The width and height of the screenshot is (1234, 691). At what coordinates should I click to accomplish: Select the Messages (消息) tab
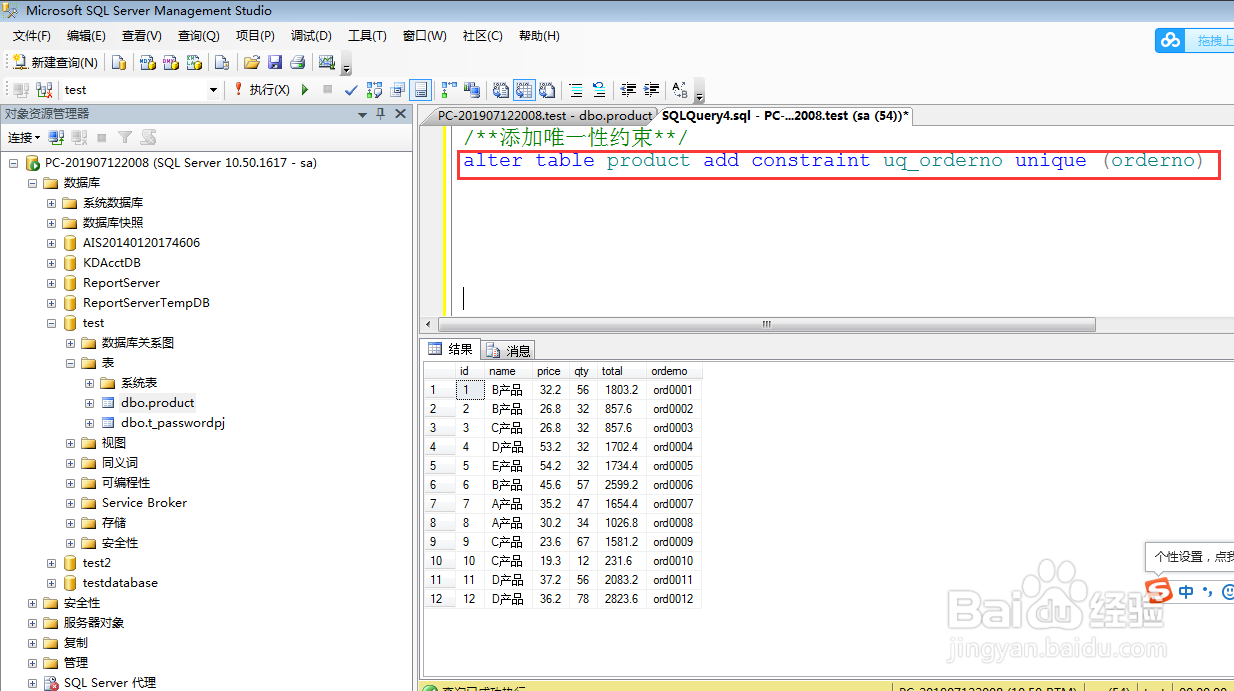[x=508, y=350]
